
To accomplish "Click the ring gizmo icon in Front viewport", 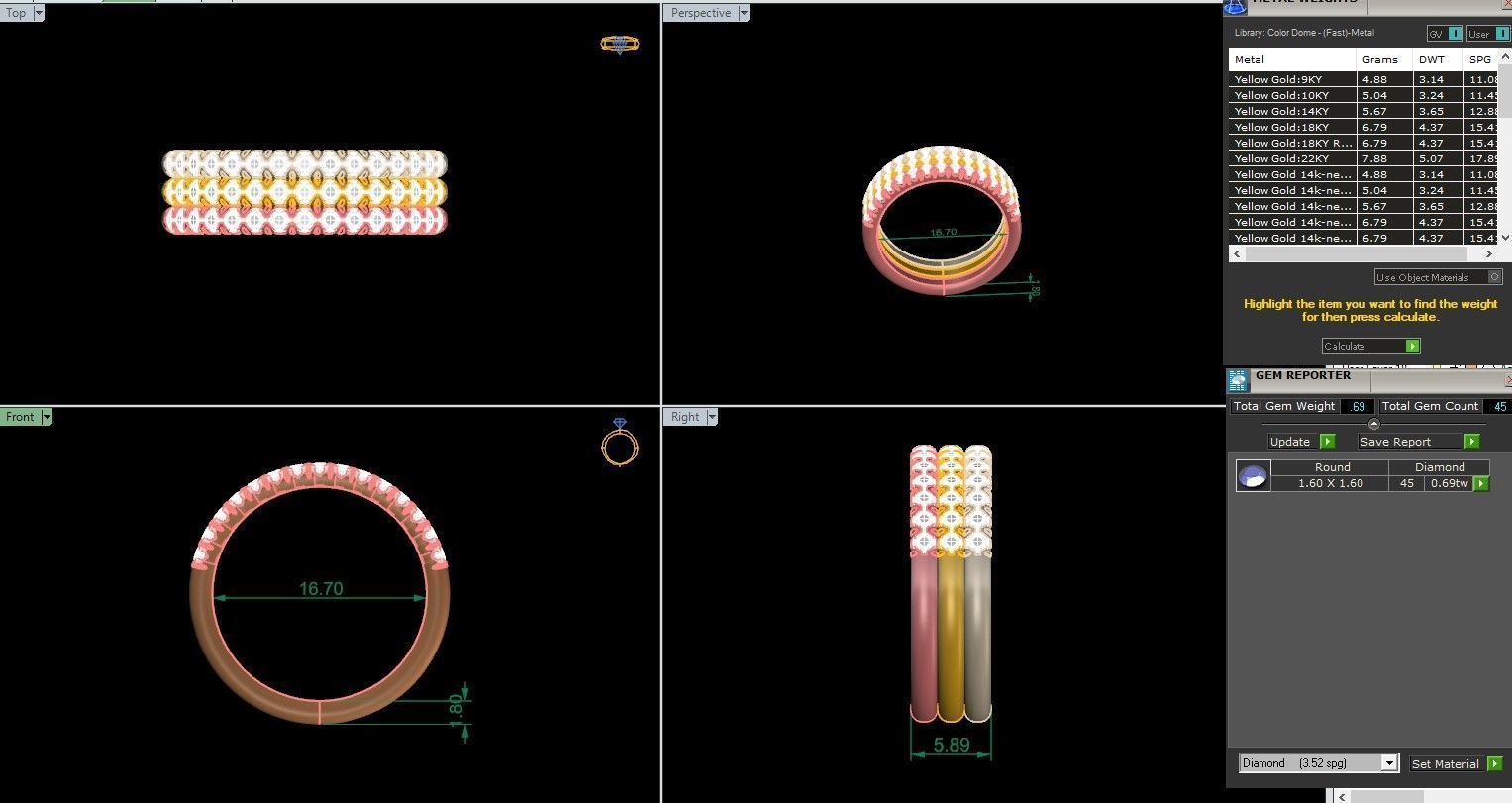I will (620, 443).
